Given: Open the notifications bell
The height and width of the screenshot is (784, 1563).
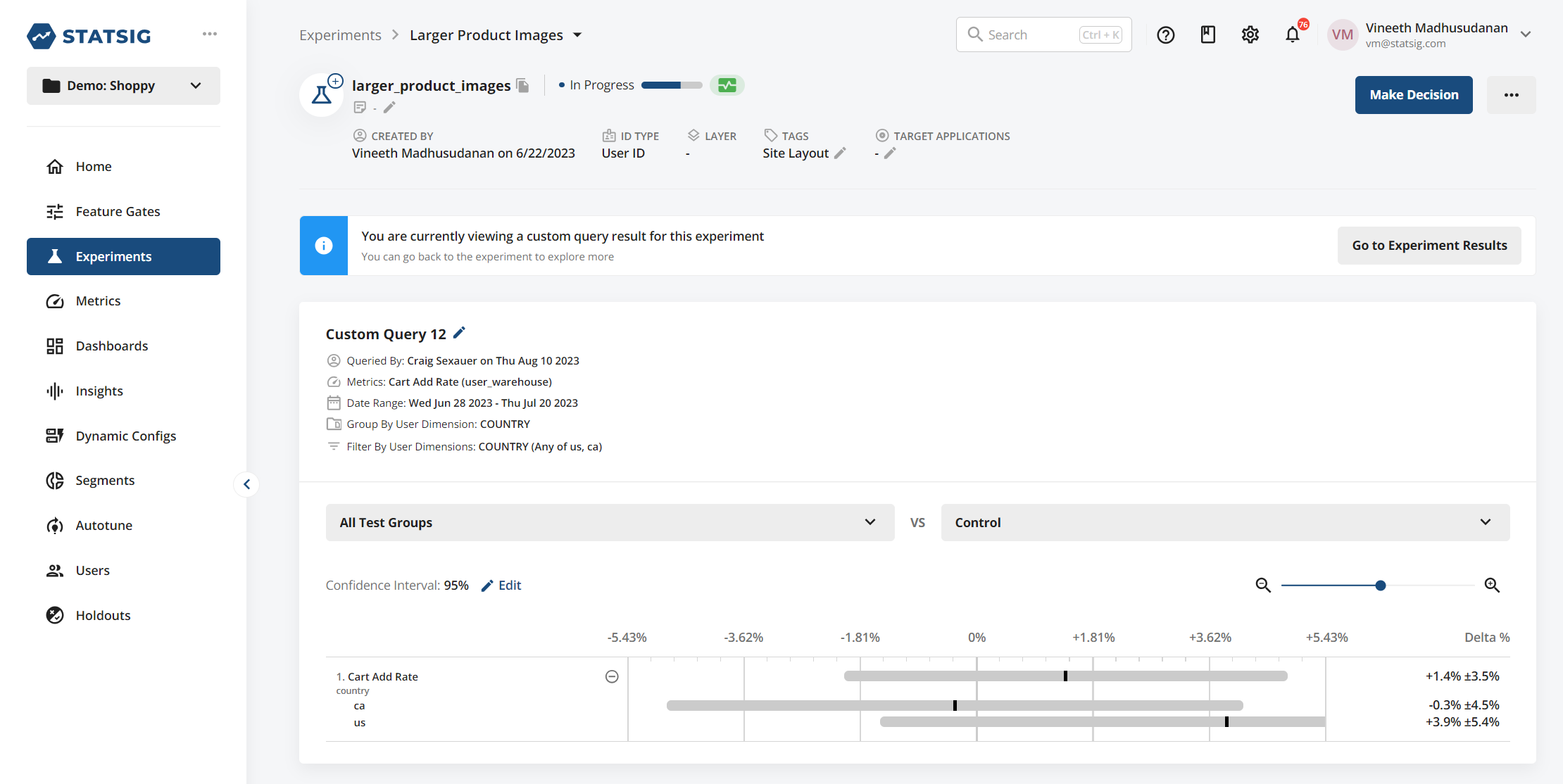Looking at the screenshot, I should tap(1293, 34).
